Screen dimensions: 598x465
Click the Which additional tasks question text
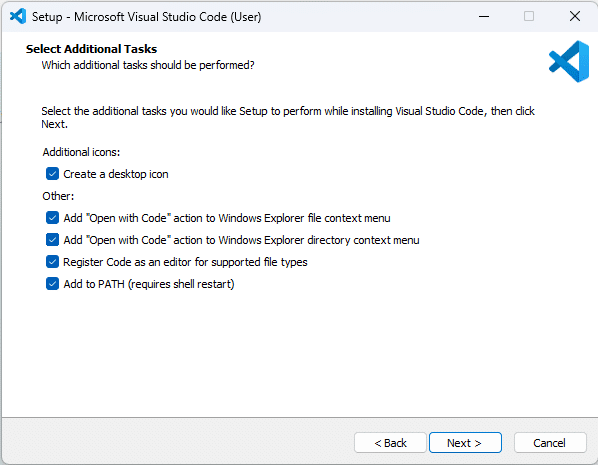click(x=148, y=65)
